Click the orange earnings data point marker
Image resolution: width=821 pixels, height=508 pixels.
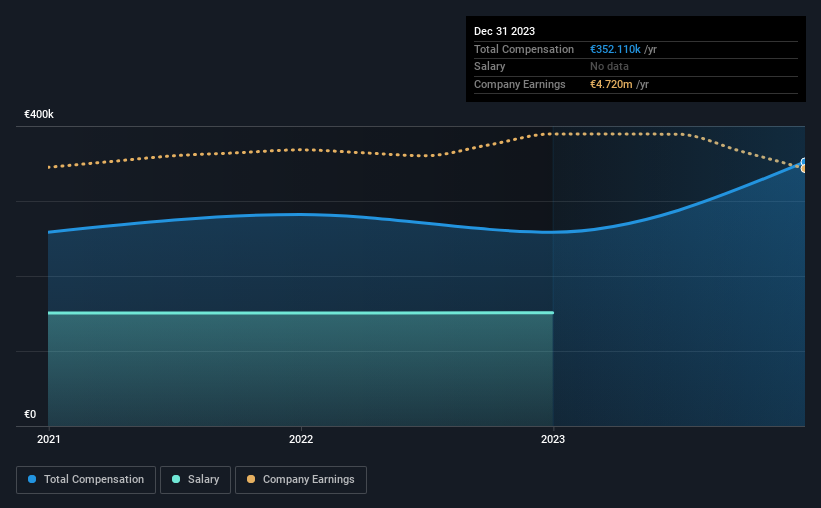(803, 169)
